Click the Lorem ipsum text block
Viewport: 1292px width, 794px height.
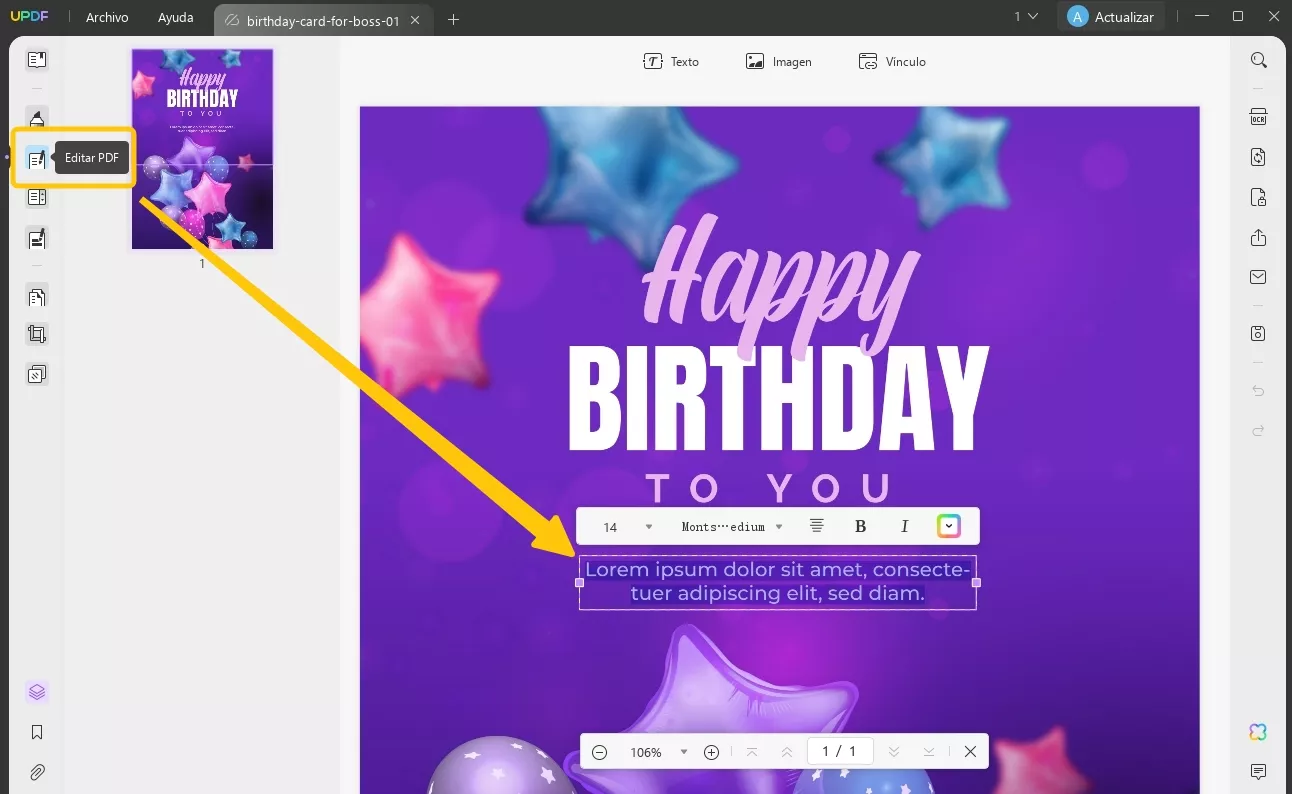777,582
